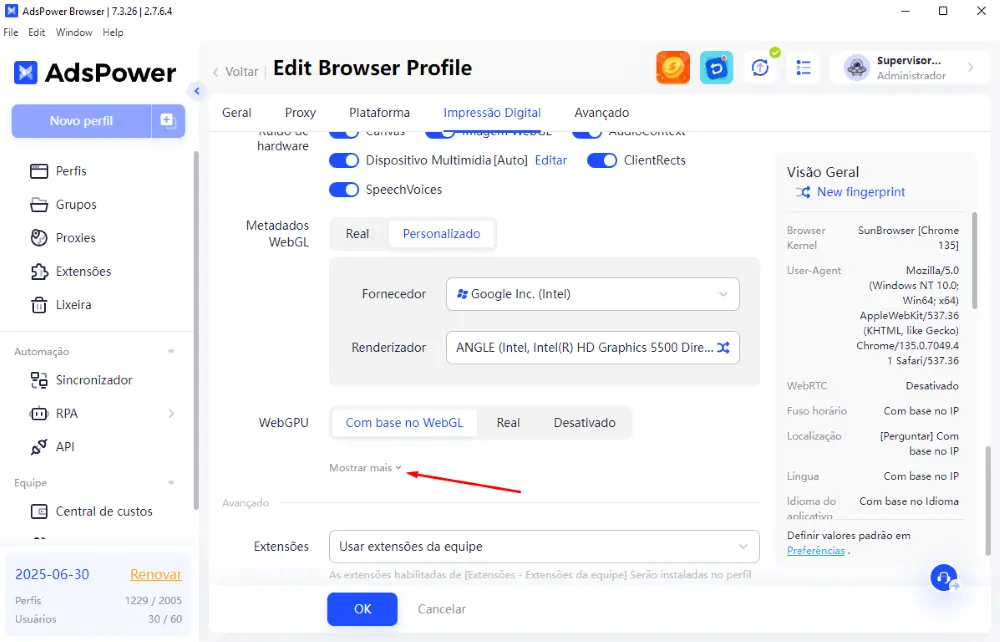Image resolution: width=1000 pixels, height=642 pixels.
Task: Click the Supervisor avatar icon
Action: pyautogui.click(x=857, y=68)
